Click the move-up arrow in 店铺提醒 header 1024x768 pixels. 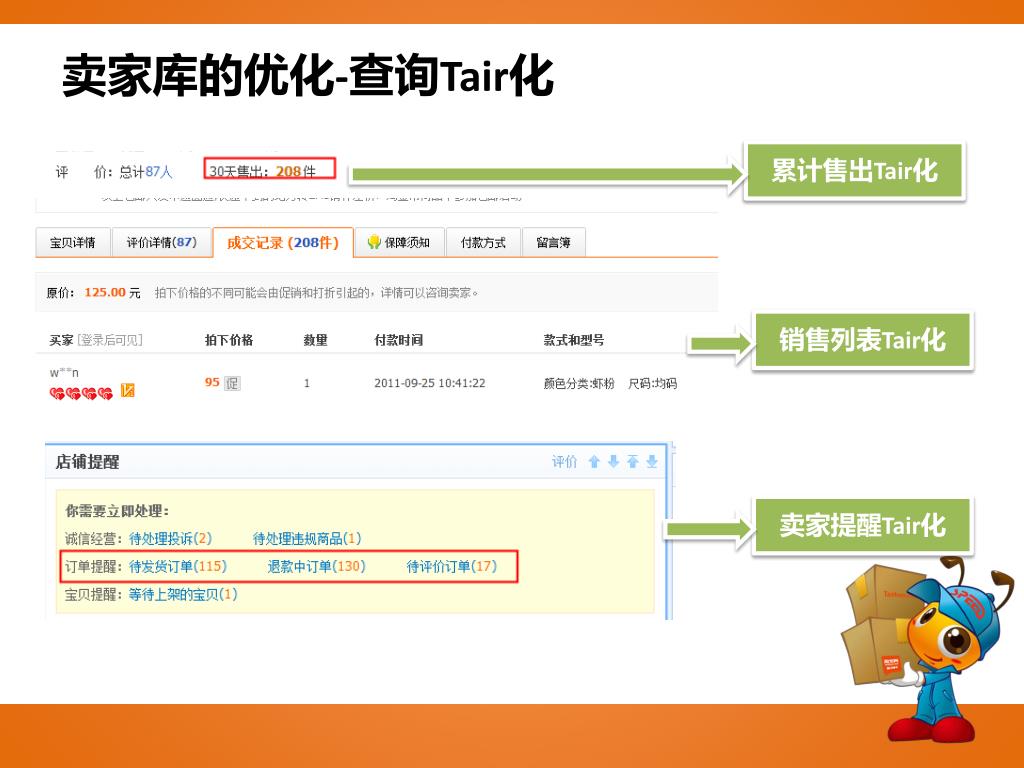594,462
